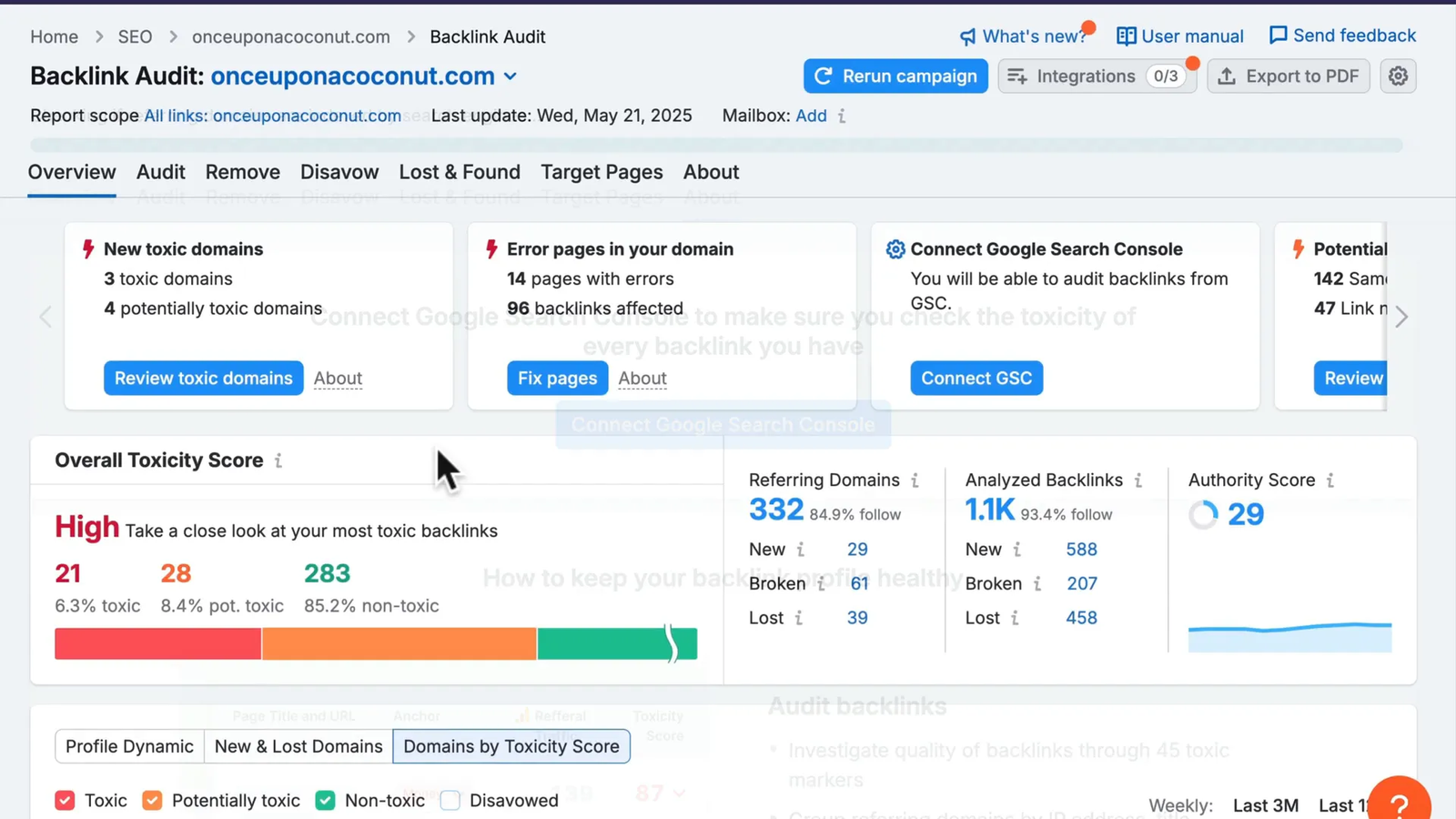Image resolution: width=1456 pixels, height=819 pixels.
Task: Go to SEO breadcrumb
Action: (135, 37)
